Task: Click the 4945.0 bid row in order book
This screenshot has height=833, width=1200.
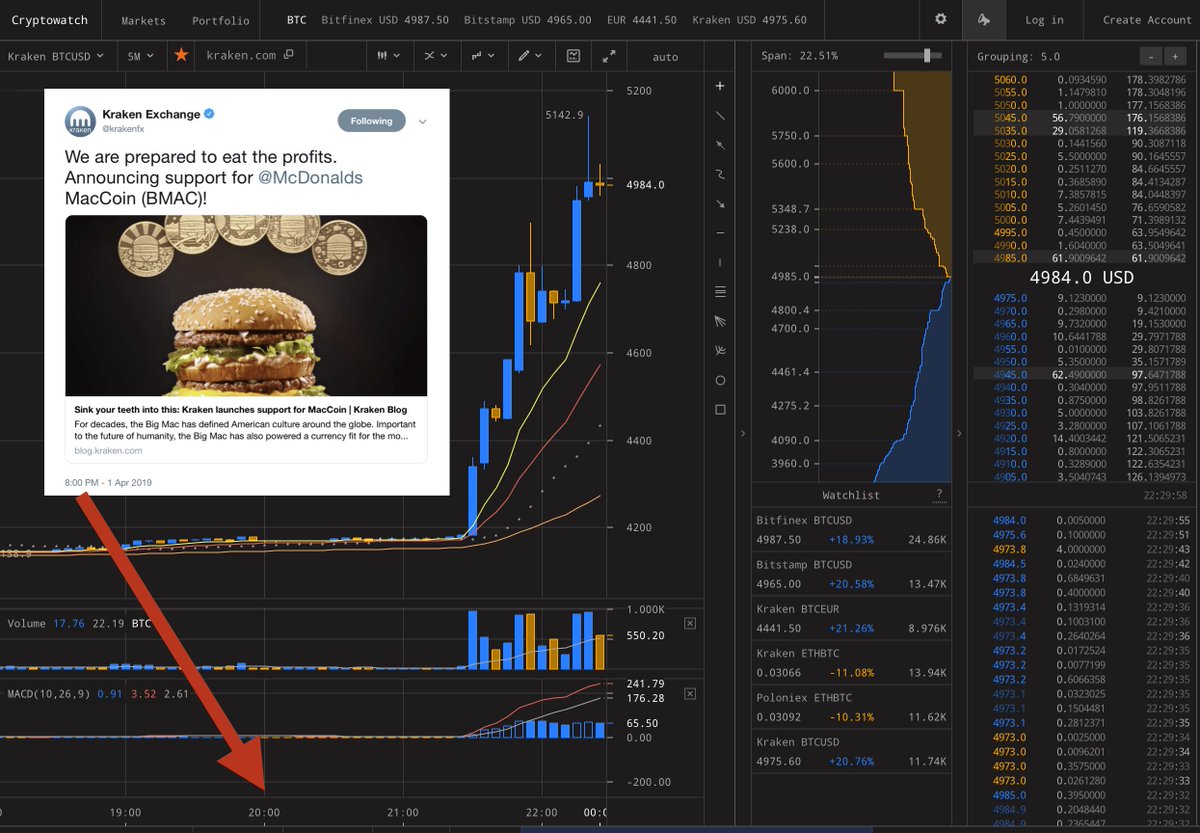Action: click(x=1084, y=373)
